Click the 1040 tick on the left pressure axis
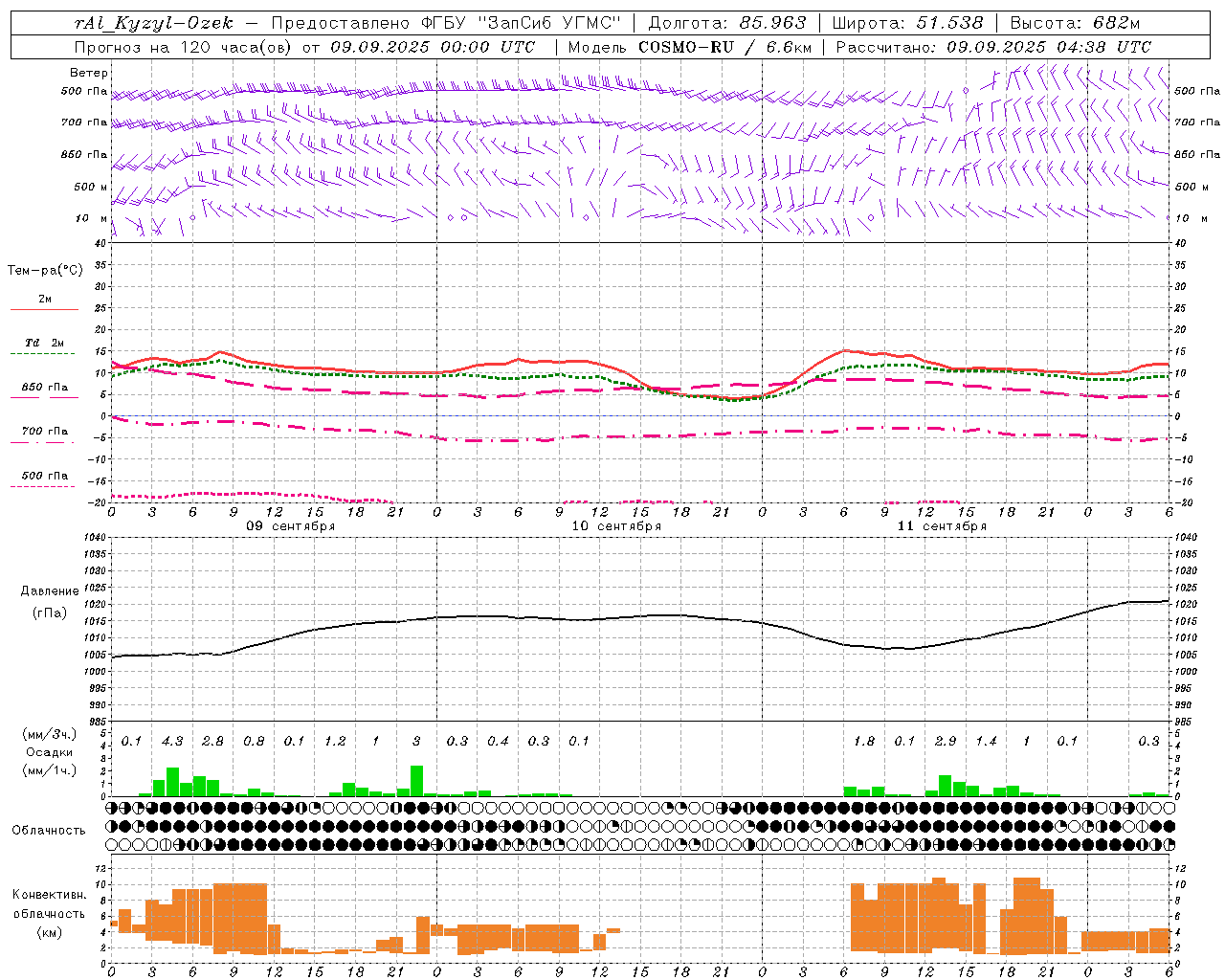The width and height of the screenshot is (1225, 980). tap(93, 538)
